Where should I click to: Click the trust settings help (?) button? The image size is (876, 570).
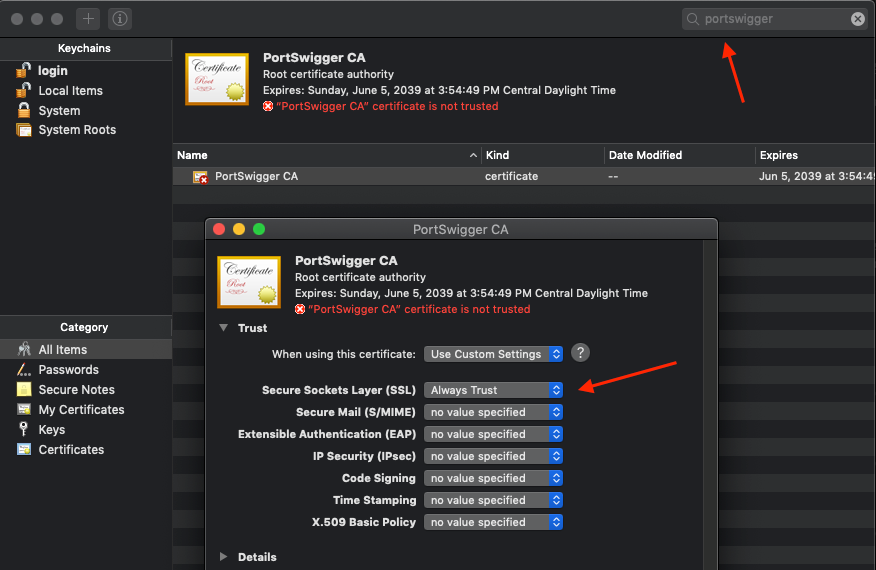pos(580,353)
